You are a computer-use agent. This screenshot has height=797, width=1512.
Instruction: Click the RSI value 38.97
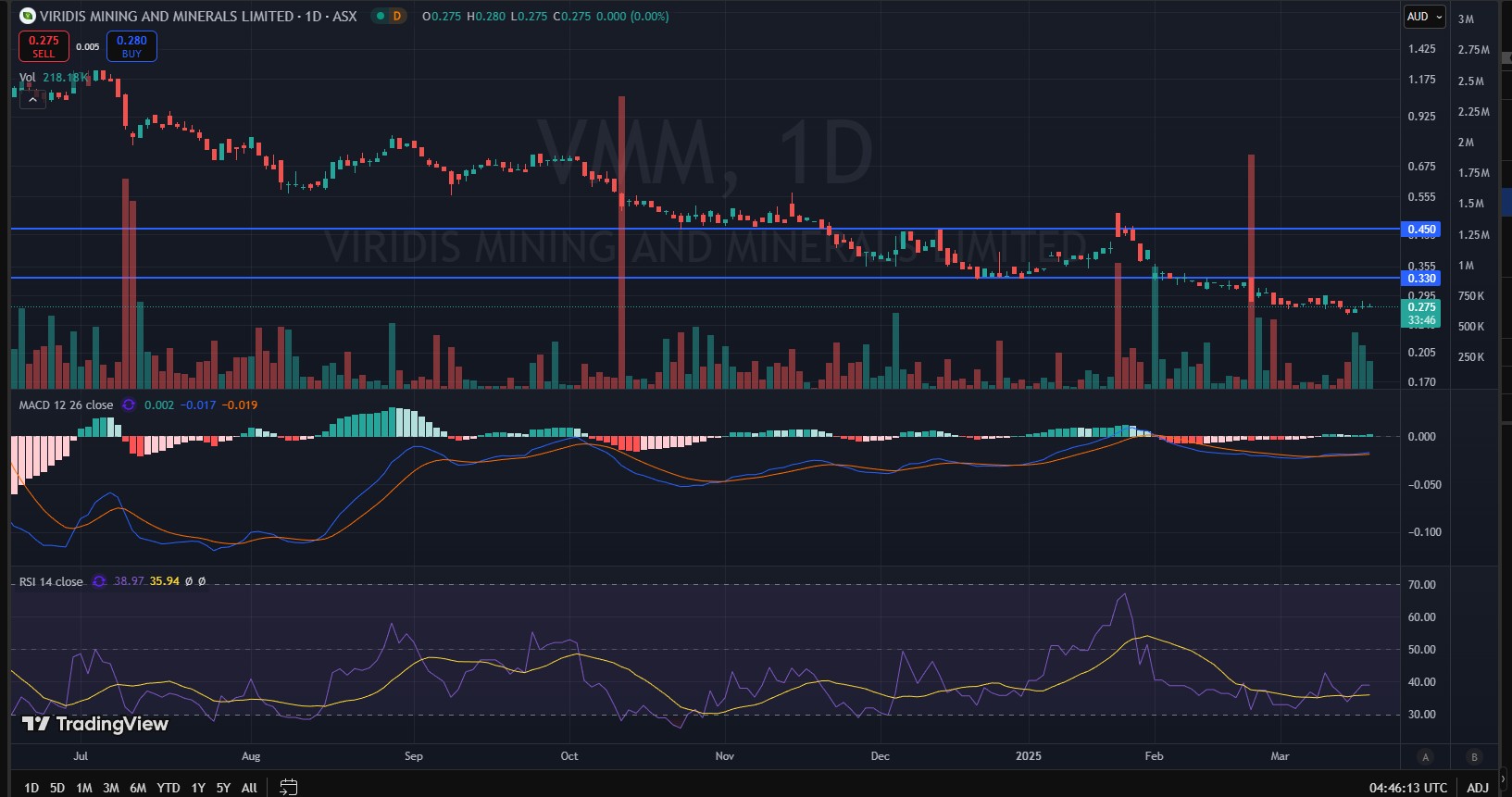point(129,581)
